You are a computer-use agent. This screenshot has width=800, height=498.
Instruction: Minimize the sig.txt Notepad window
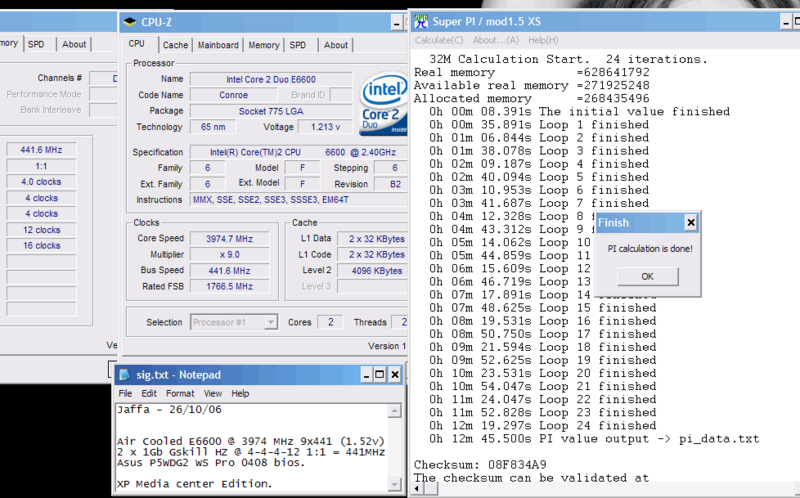365,375
